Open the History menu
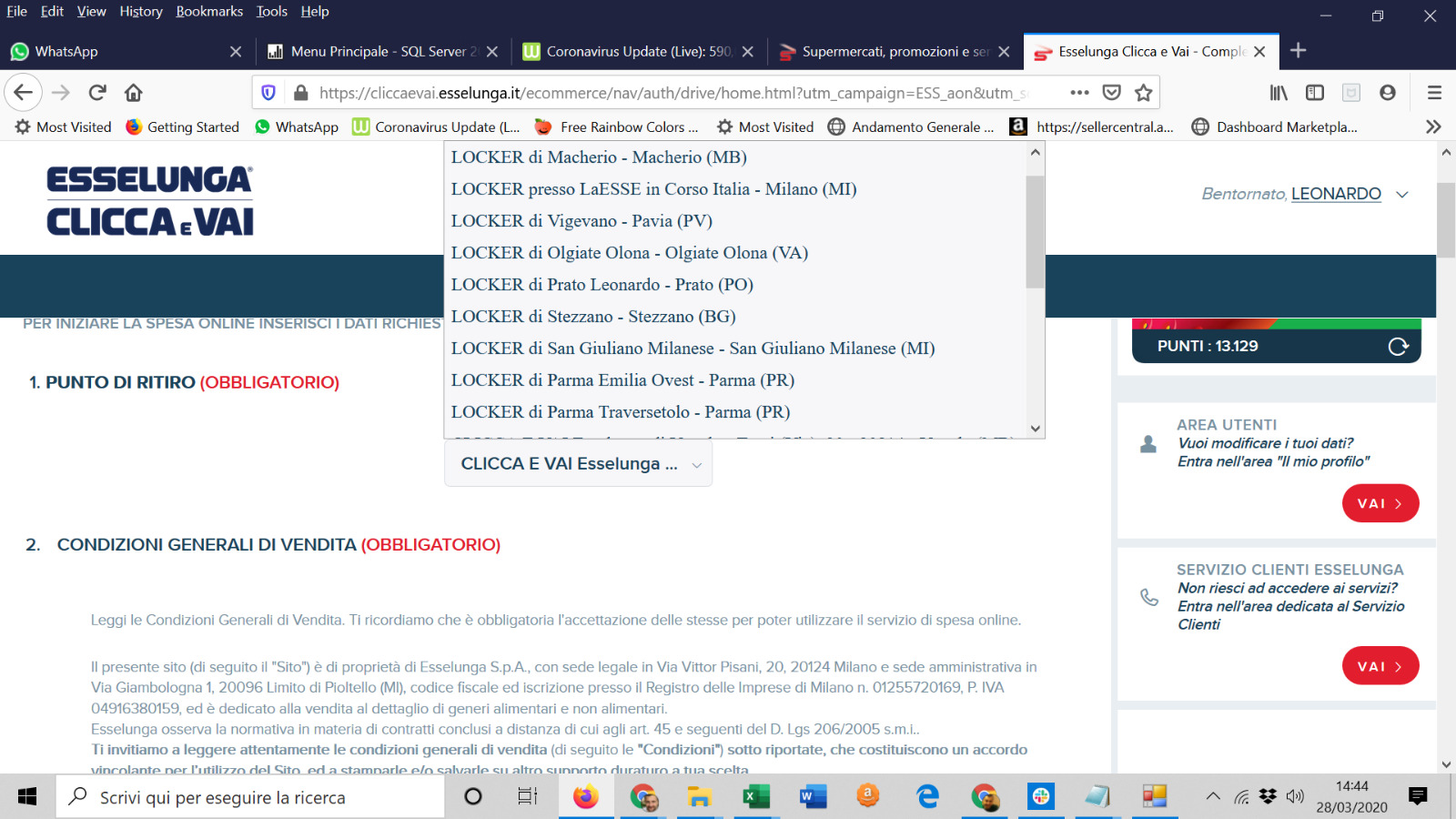This screenshot has width=1456, height=819. coord(140,11)
